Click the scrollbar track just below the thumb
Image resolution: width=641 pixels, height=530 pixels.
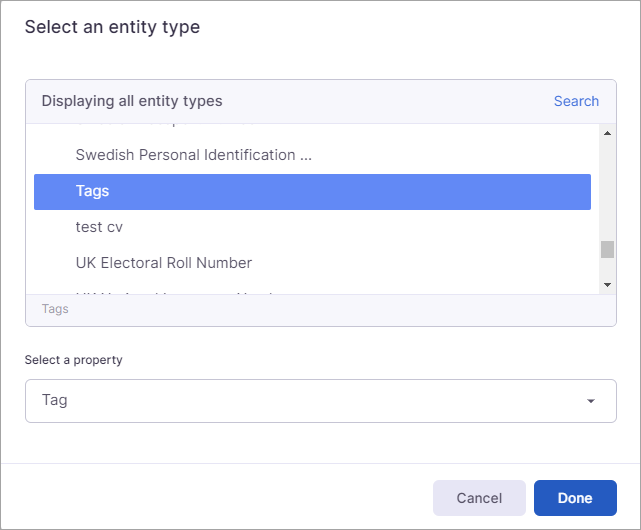(607, 267)
